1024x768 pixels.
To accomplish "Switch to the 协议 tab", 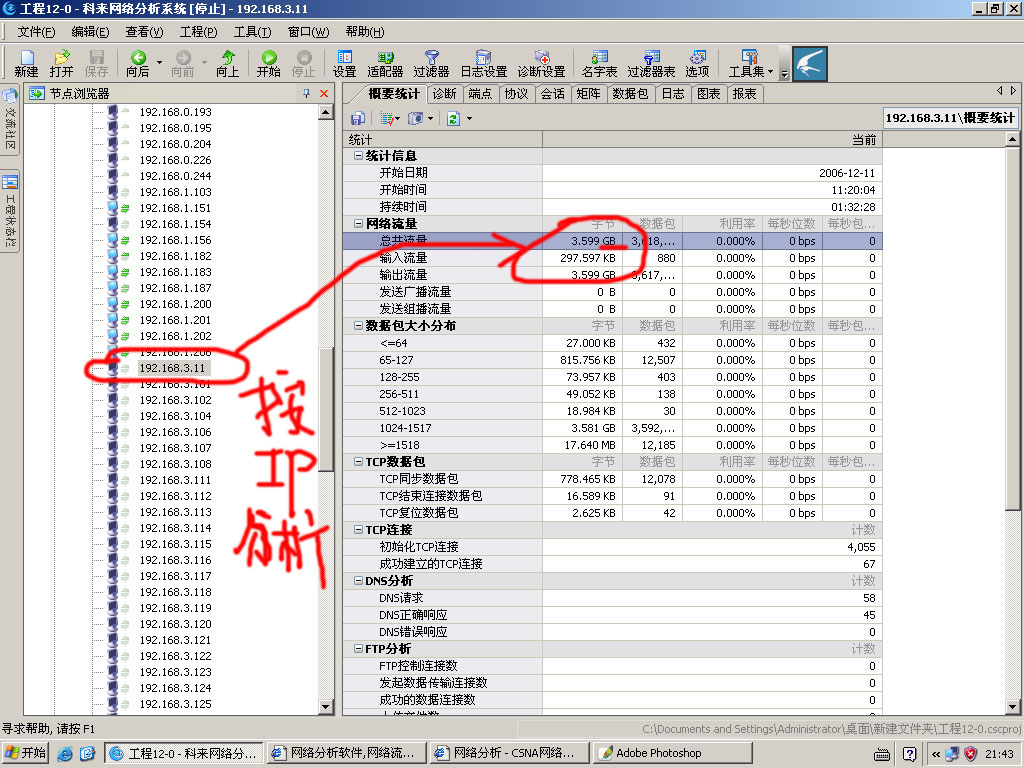I will 517,93.
